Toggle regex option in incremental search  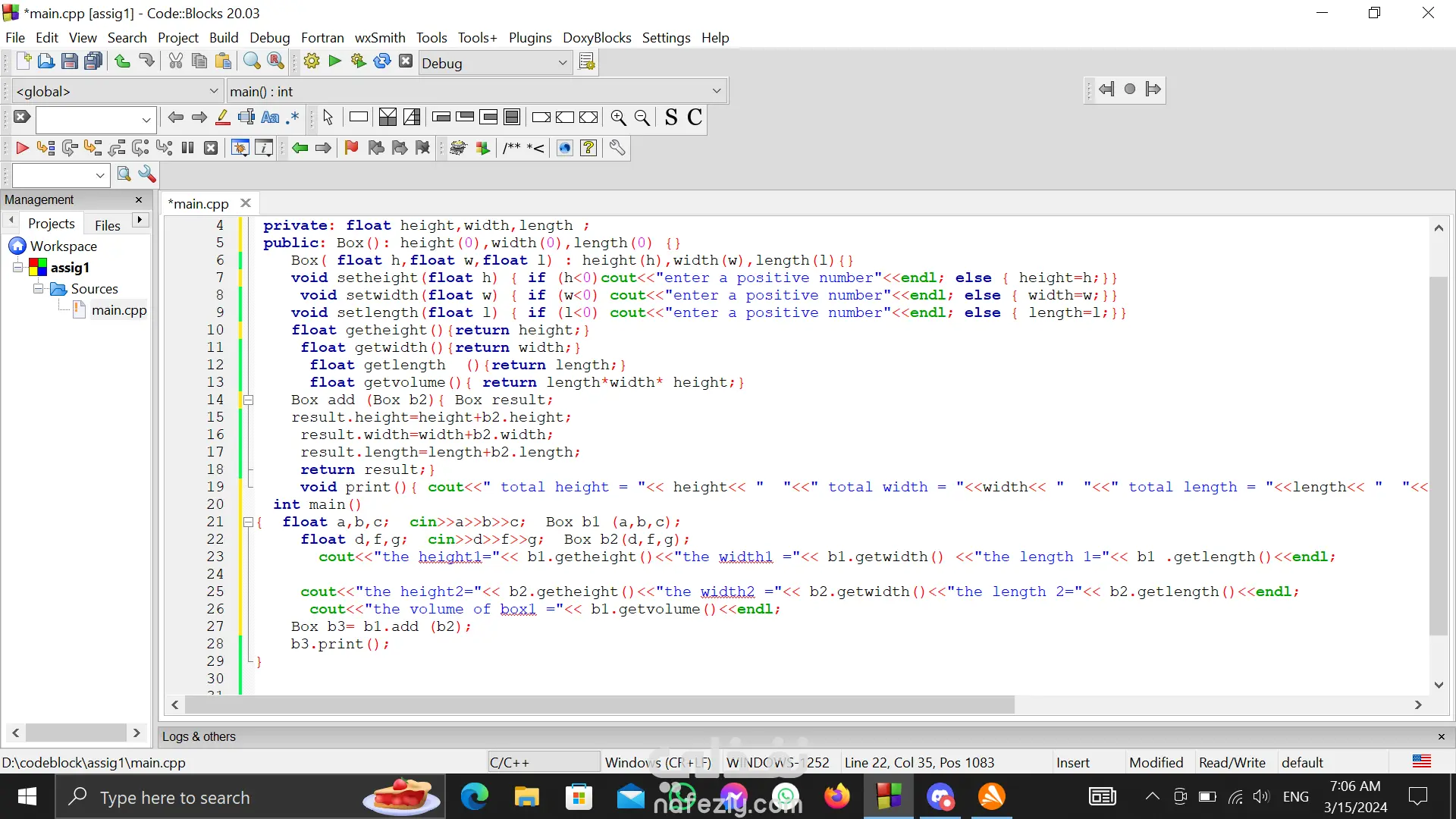[293, 118]
